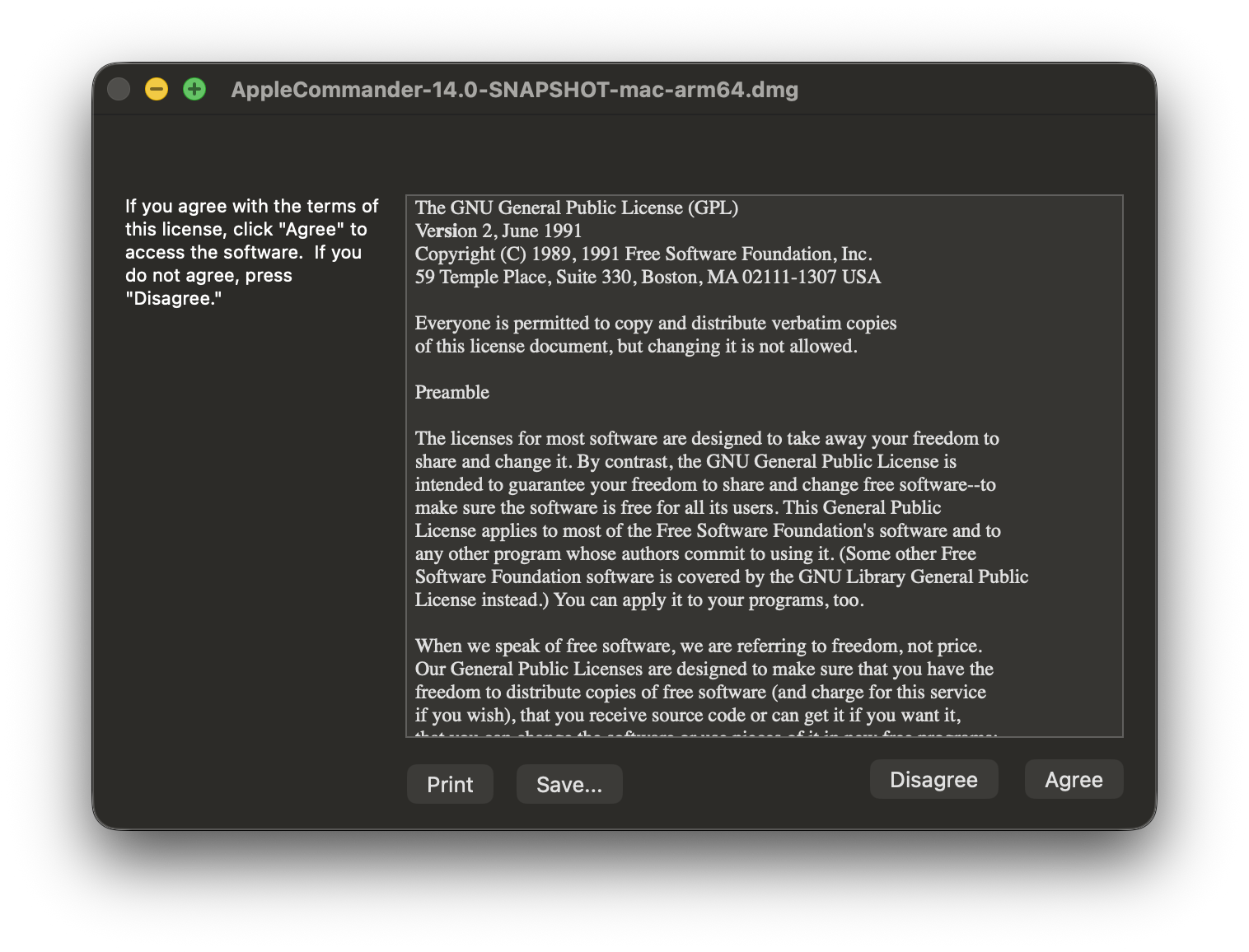1249x952 pixels.
Task: Zoom the window using green button
Action: tap(194, 89)
